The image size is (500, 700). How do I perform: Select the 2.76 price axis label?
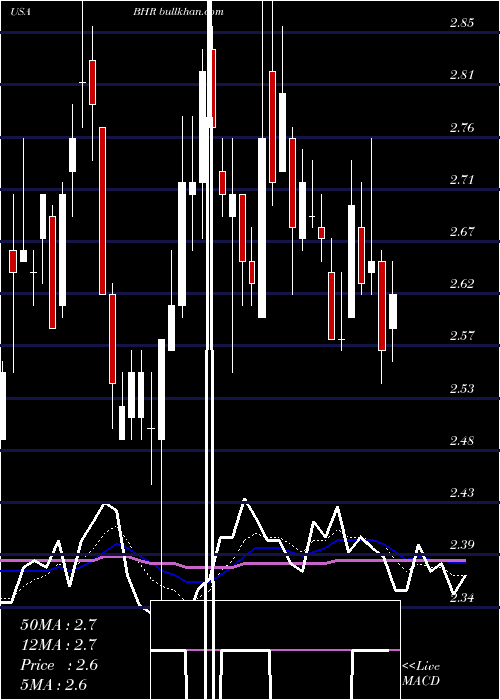click(462, 128)
